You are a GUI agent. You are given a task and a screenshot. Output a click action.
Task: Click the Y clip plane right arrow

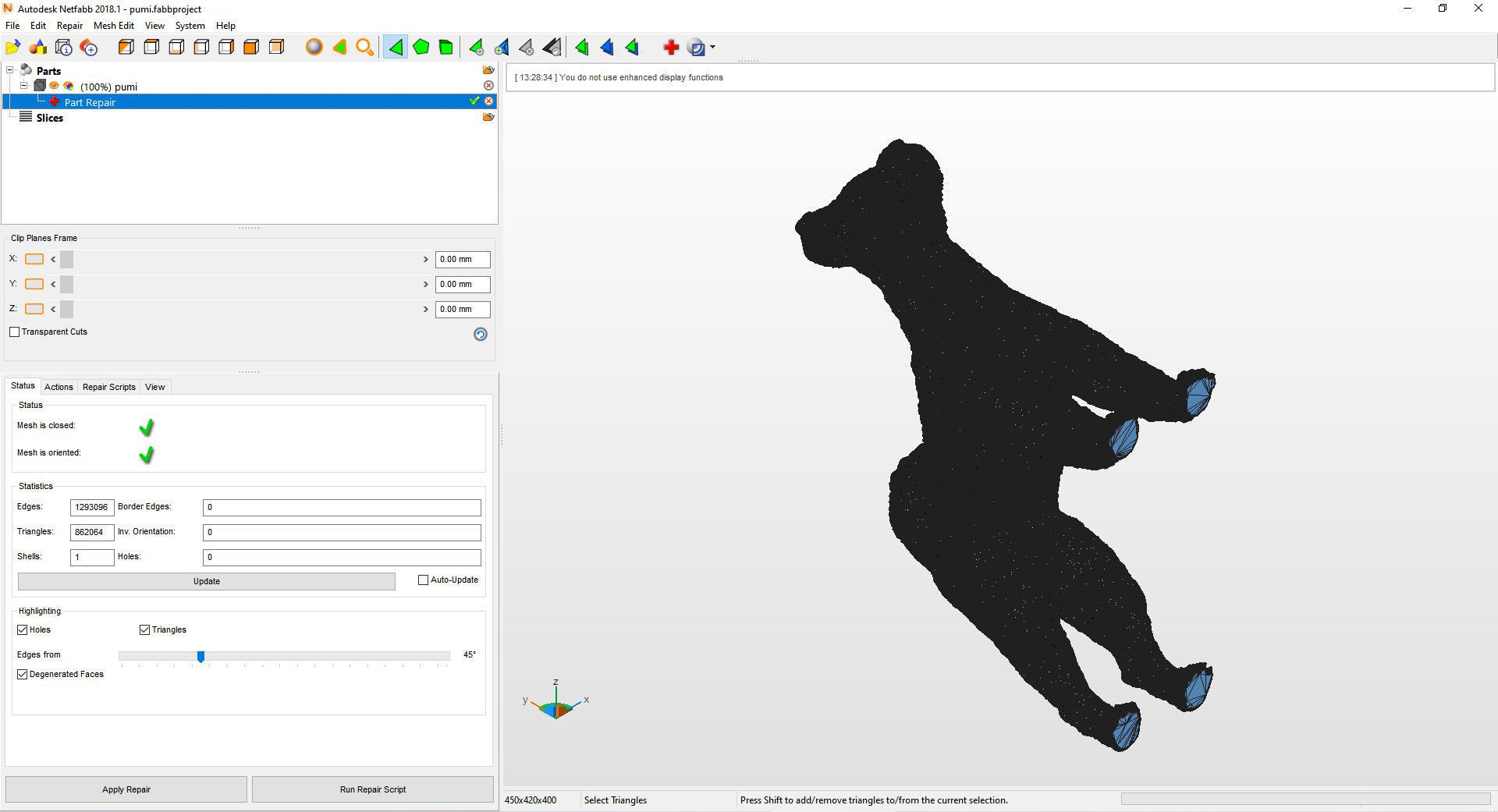425,284
